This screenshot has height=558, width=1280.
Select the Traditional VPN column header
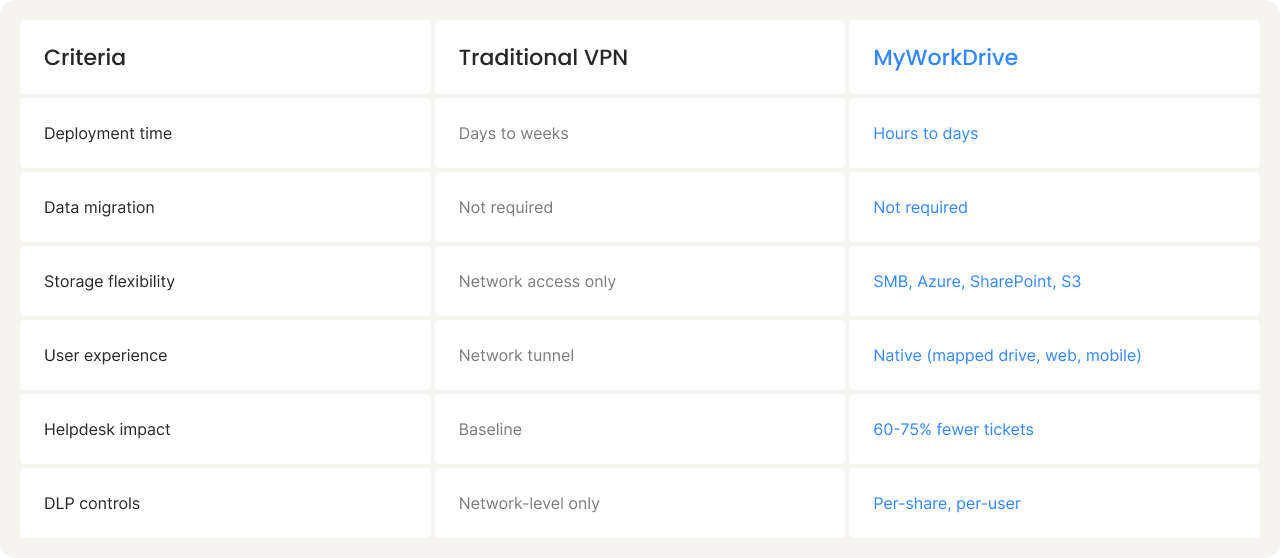point(543,58)
